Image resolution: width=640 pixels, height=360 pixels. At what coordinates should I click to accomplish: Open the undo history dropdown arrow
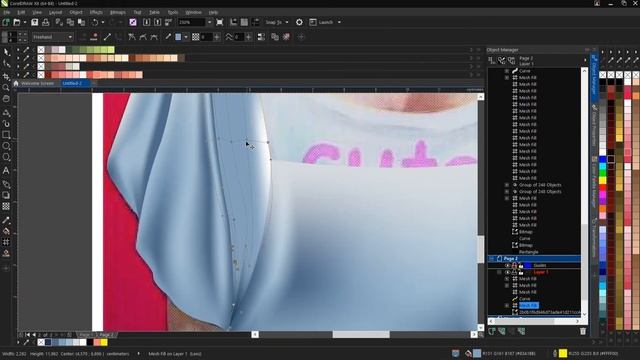tap(102, 22)
